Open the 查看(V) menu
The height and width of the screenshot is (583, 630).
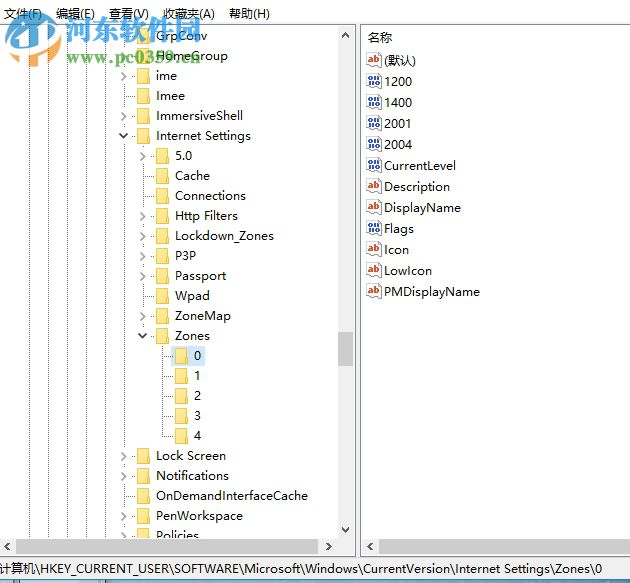[x=129, y=14]
